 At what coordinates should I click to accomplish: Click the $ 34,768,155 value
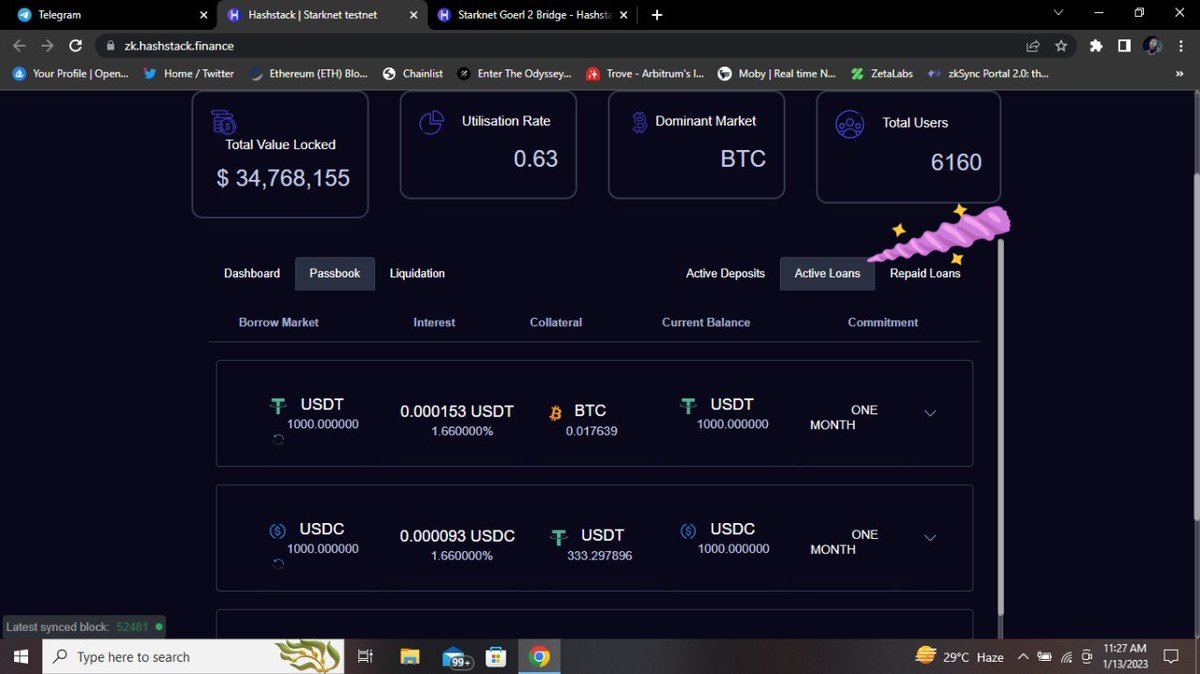click(283, 179)
